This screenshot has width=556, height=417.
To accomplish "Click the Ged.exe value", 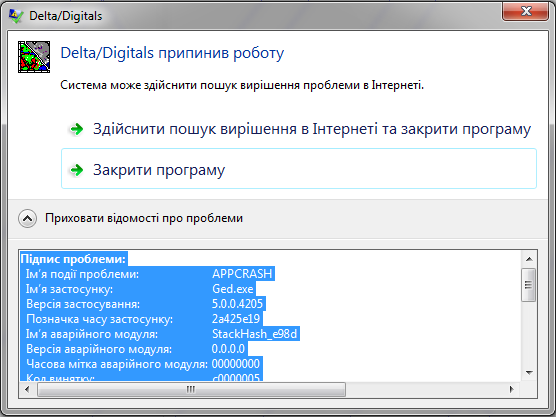I will point(233,289).
